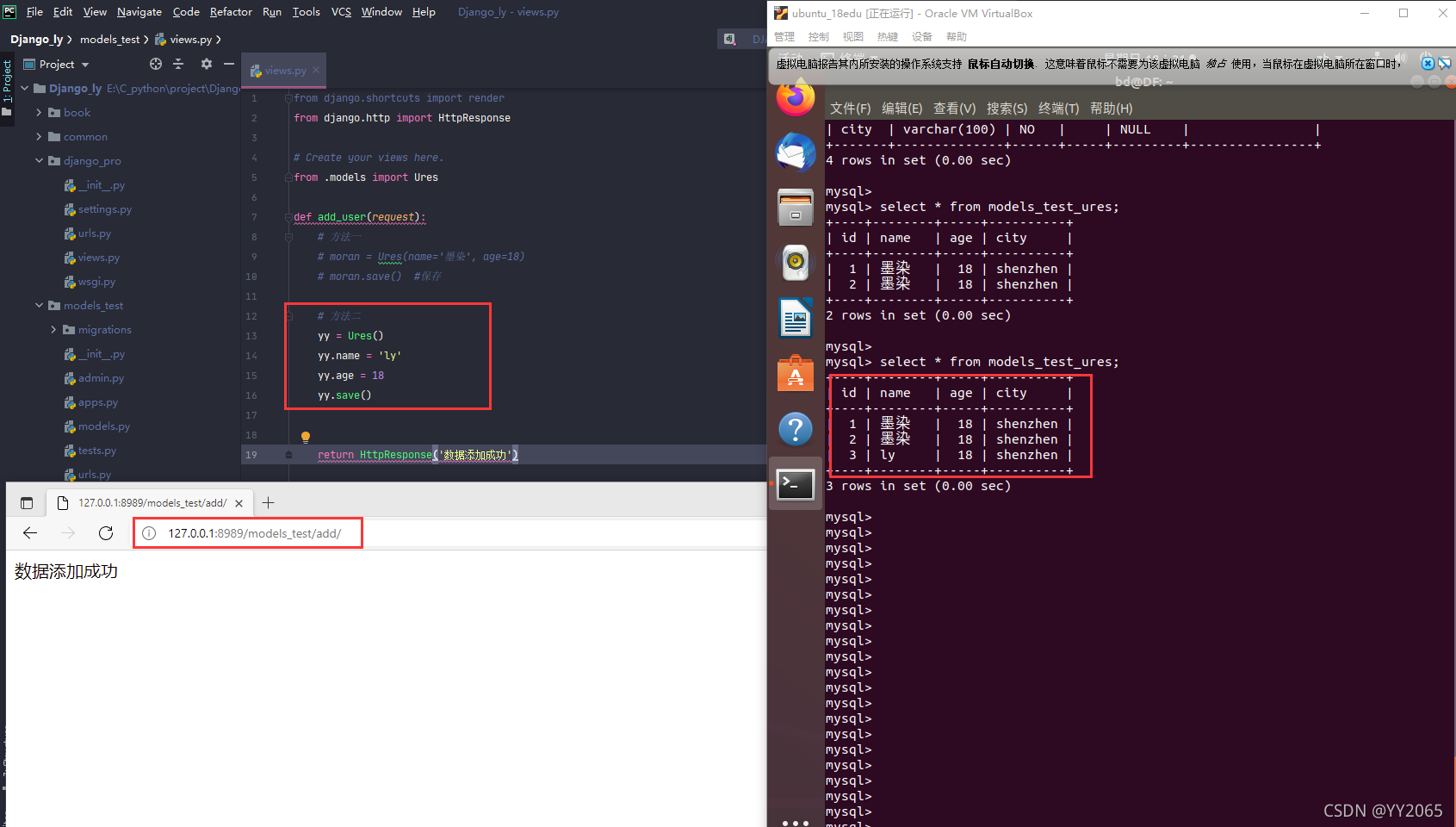Open terminal 查看(V) menu

point(954,109)
